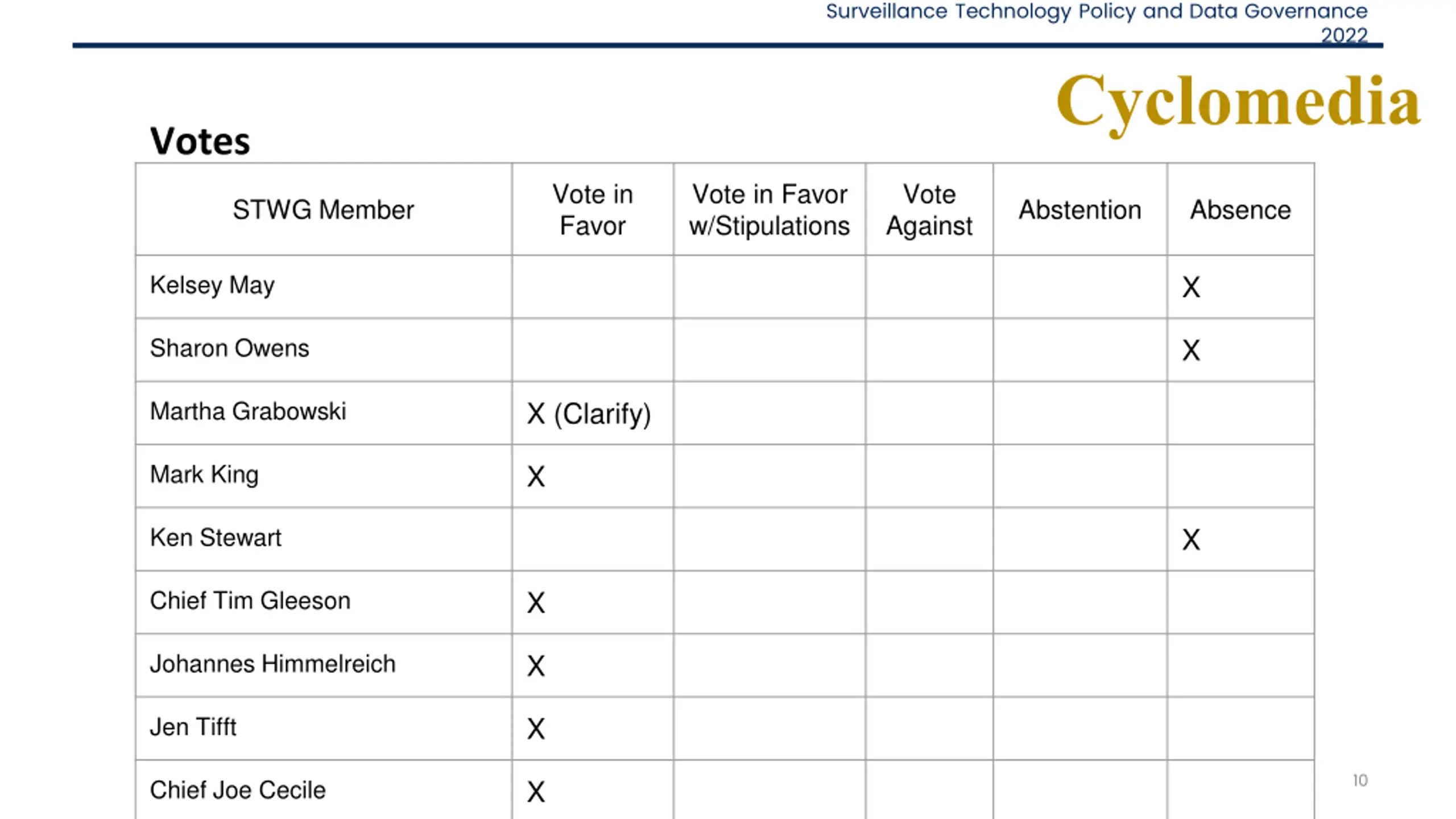The width and height of the screenshot is (1456, 819).
Task: Select the Abstention column header
Action: tap(1079, 210)
